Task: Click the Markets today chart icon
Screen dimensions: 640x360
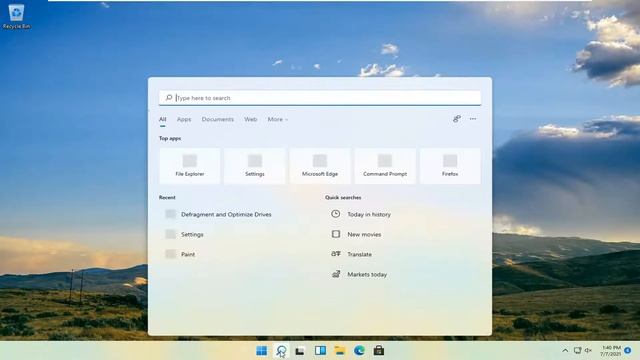Action: point(336,274)
